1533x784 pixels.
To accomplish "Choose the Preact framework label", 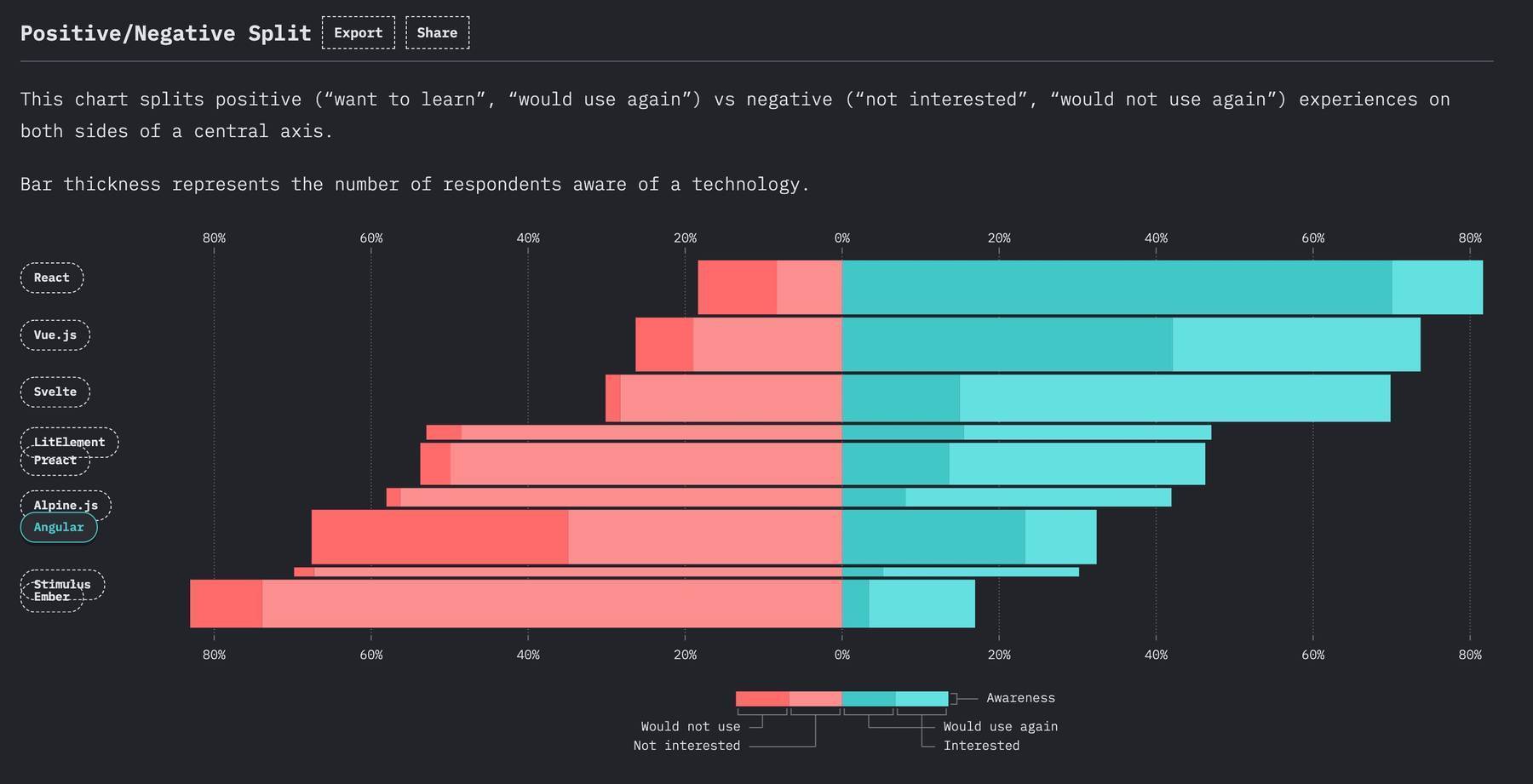I will click(55, 463).
